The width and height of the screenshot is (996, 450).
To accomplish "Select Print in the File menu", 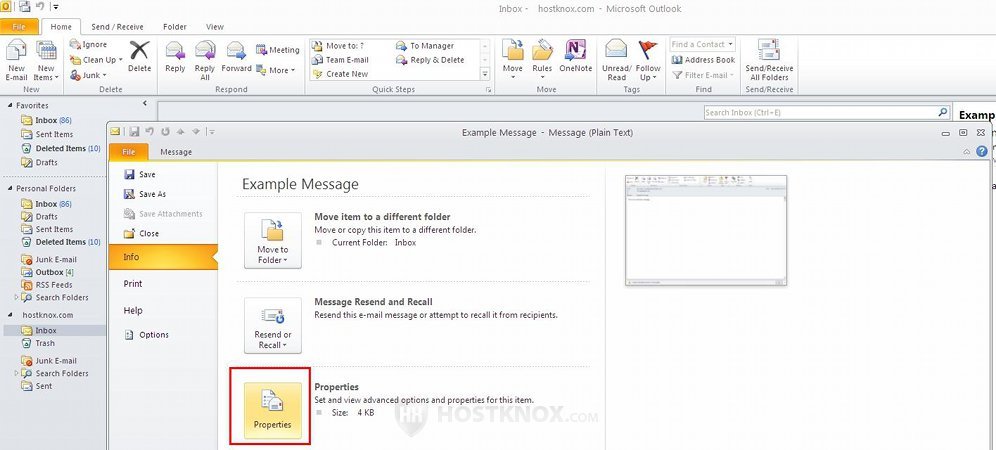I will 133,283.
